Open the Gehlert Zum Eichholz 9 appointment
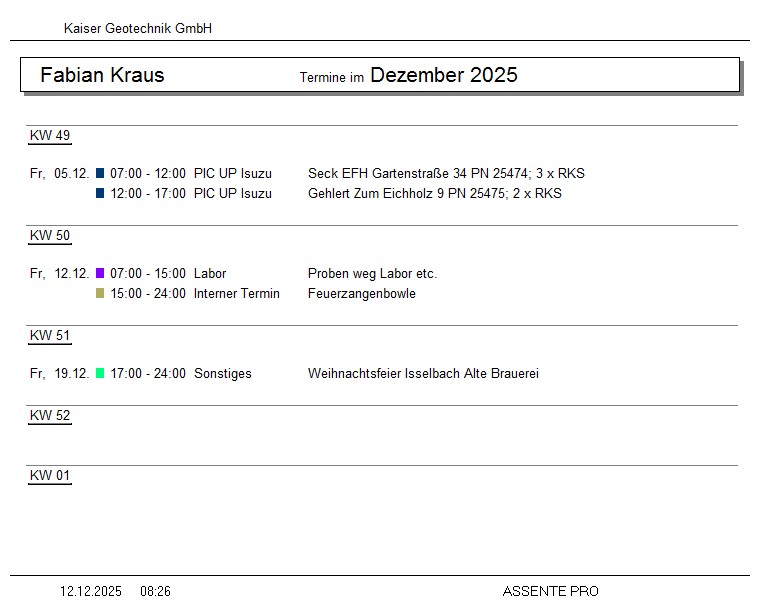Image resolution: width=780 pixels, height=615 pixels. click(x=434, y=193)
